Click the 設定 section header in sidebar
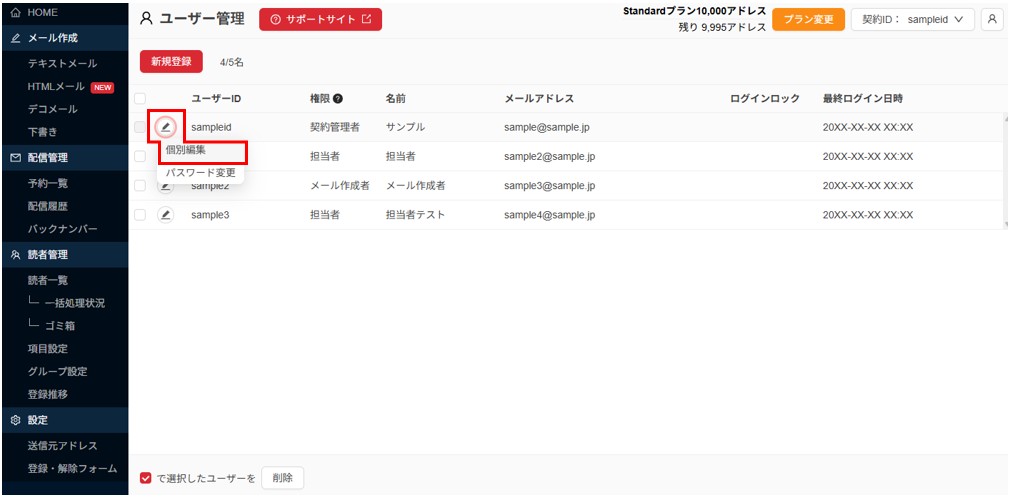1015x499 pixels. coord(37,420)
